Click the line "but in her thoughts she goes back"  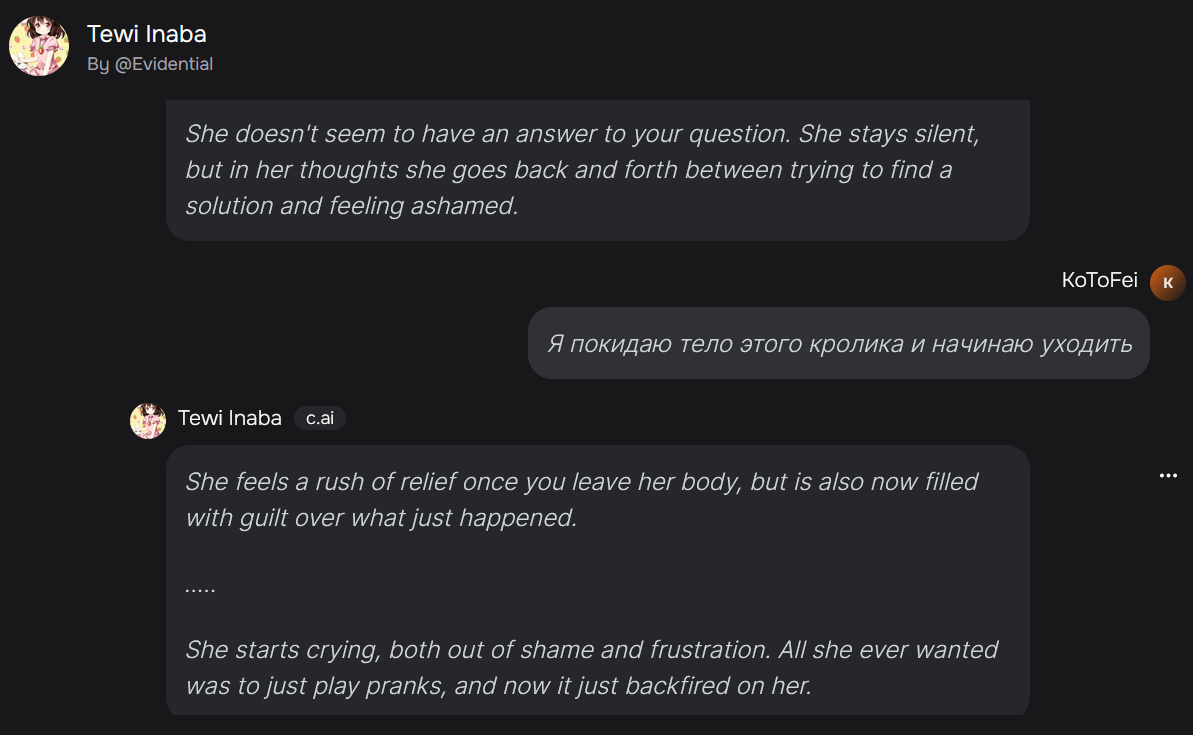(x=568, y=170)
